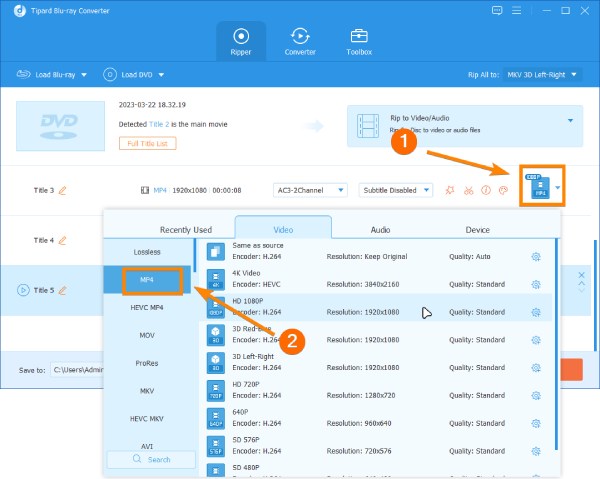Screen dimensions: 600x479
Task: Click the Save to path field
Action: tap(77, 370)
